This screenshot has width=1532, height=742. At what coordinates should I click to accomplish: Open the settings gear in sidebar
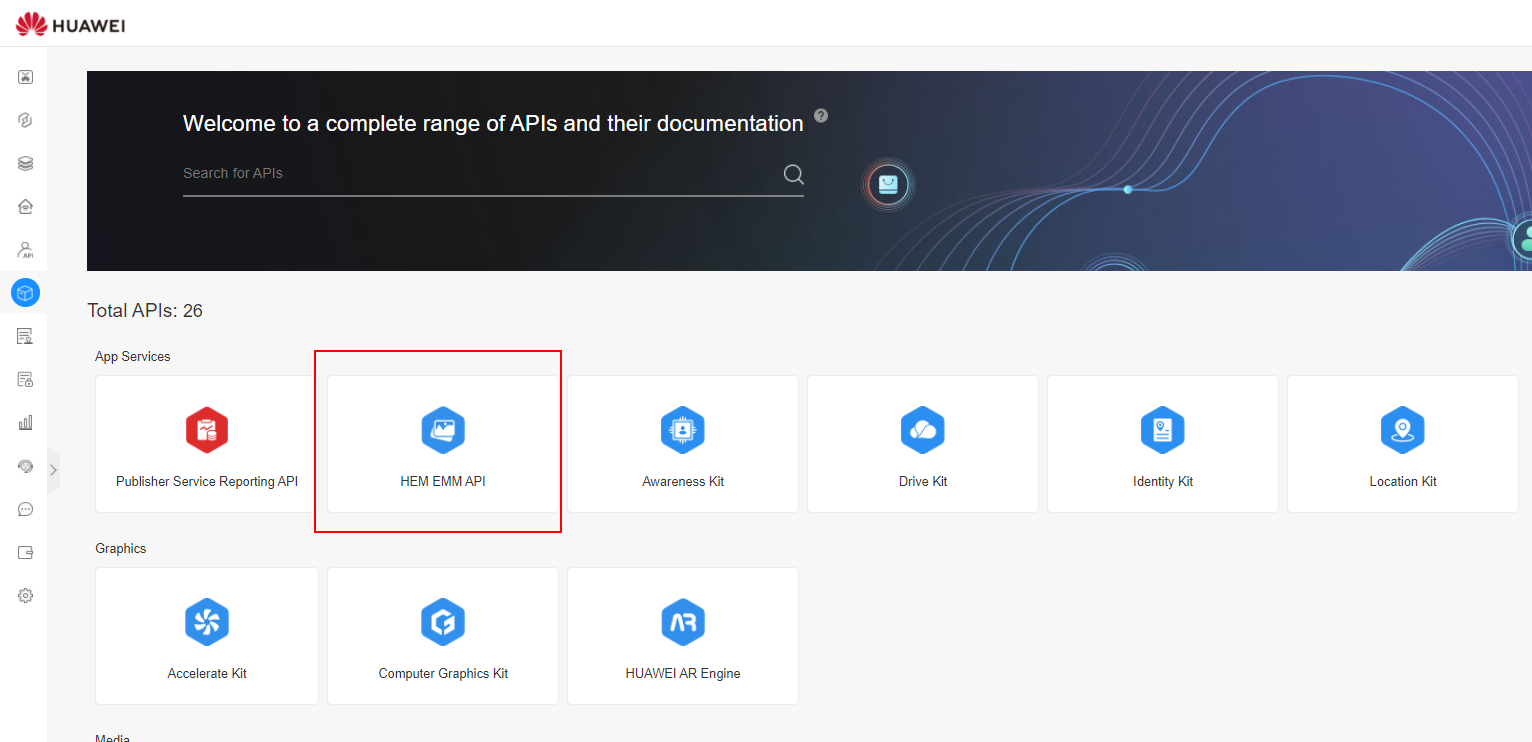click(x=26, y=595)
